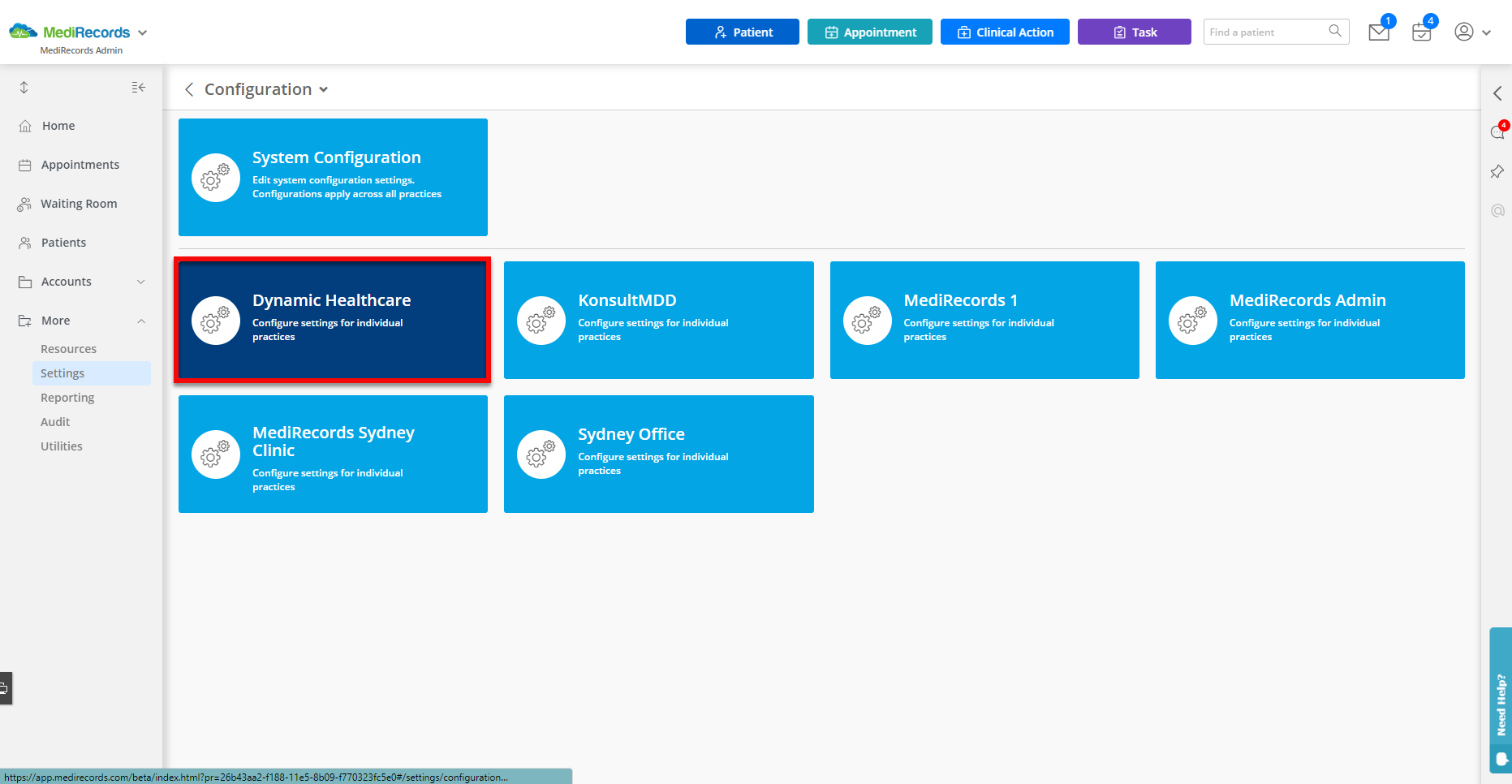The height and width of the screenshot is (784, 1512).
Task: Click the Accounts folder icon
Action: click(x=25, y=282)
